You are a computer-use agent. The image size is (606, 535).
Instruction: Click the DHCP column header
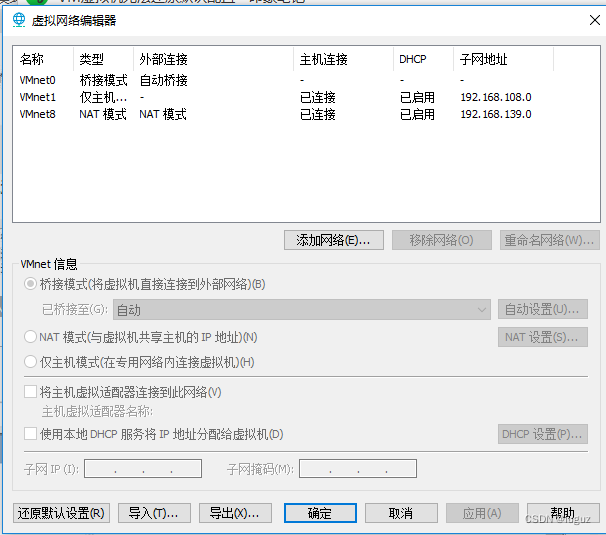424,59
